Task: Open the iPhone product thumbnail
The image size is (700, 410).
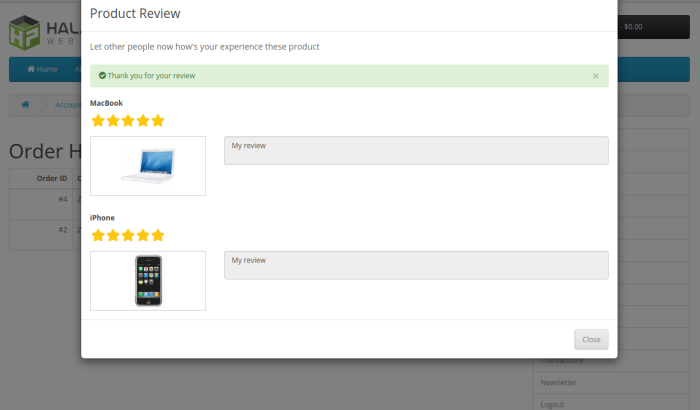Action: point(148,280)
